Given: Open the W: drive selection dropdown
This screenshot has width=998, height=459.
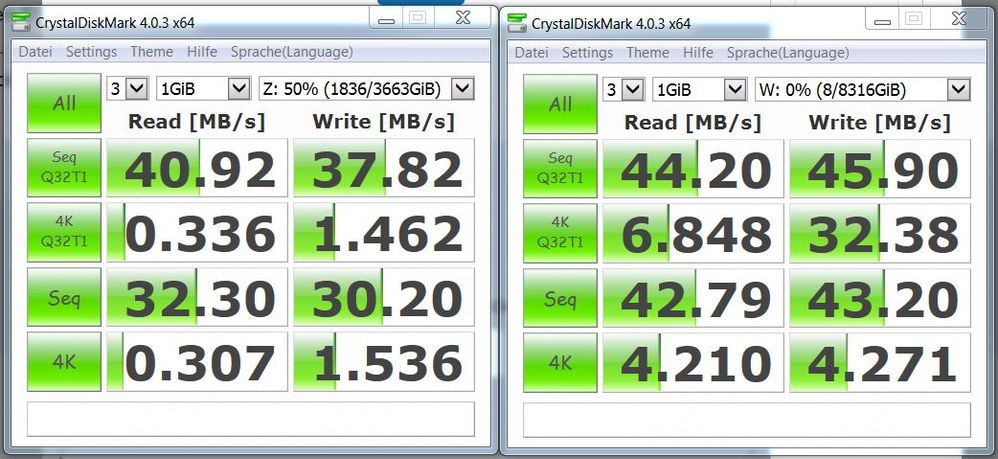Looking at the screenshot, I should click(x=862, y=90).
